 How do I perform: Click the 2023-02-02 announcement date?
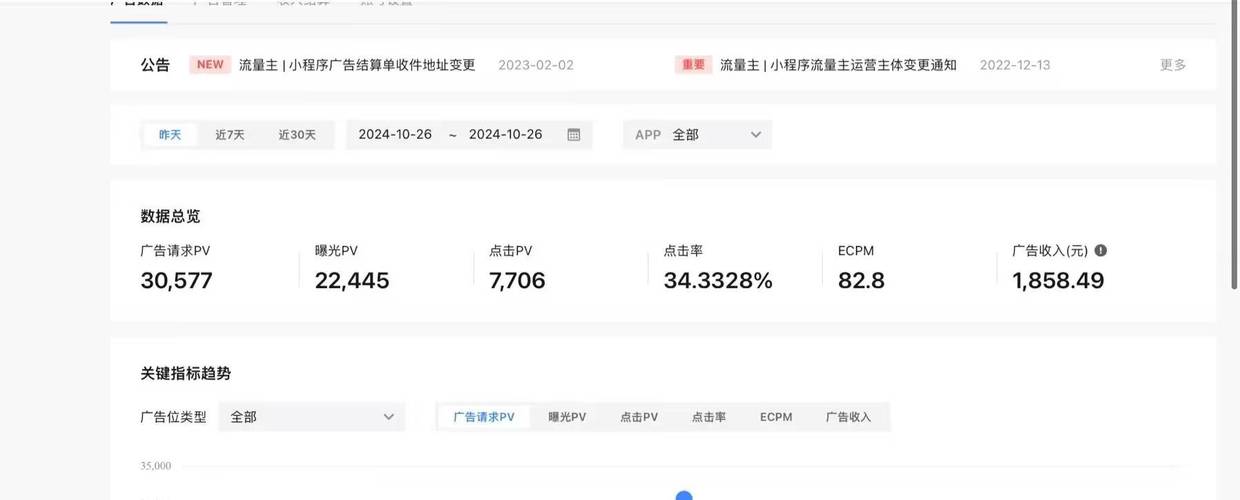click(536, 65)
